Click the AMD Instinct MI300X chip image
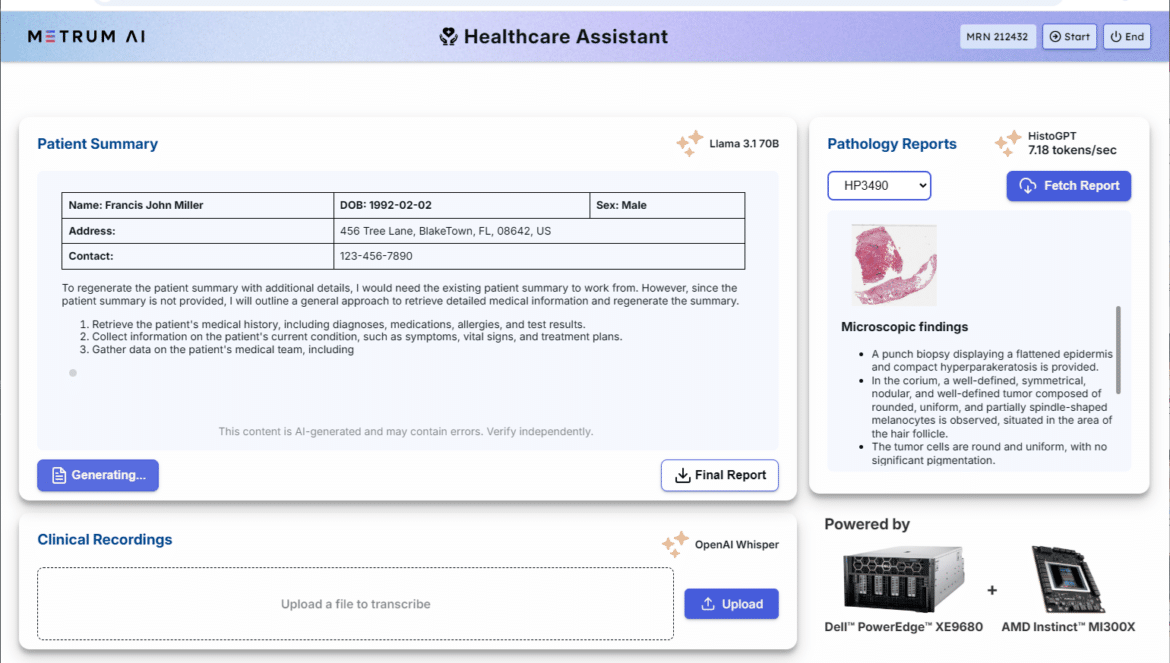1170x663 pixels. 1068,579
